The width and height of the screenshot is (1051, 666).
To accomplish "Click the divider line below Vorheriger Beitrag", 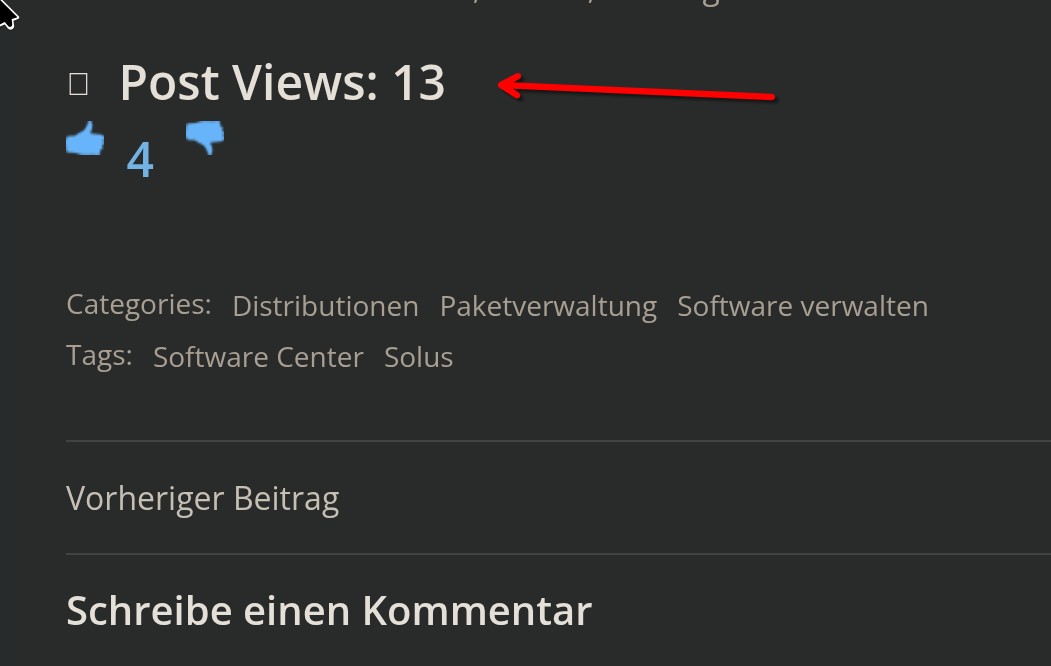I will (x=558, y=554).
